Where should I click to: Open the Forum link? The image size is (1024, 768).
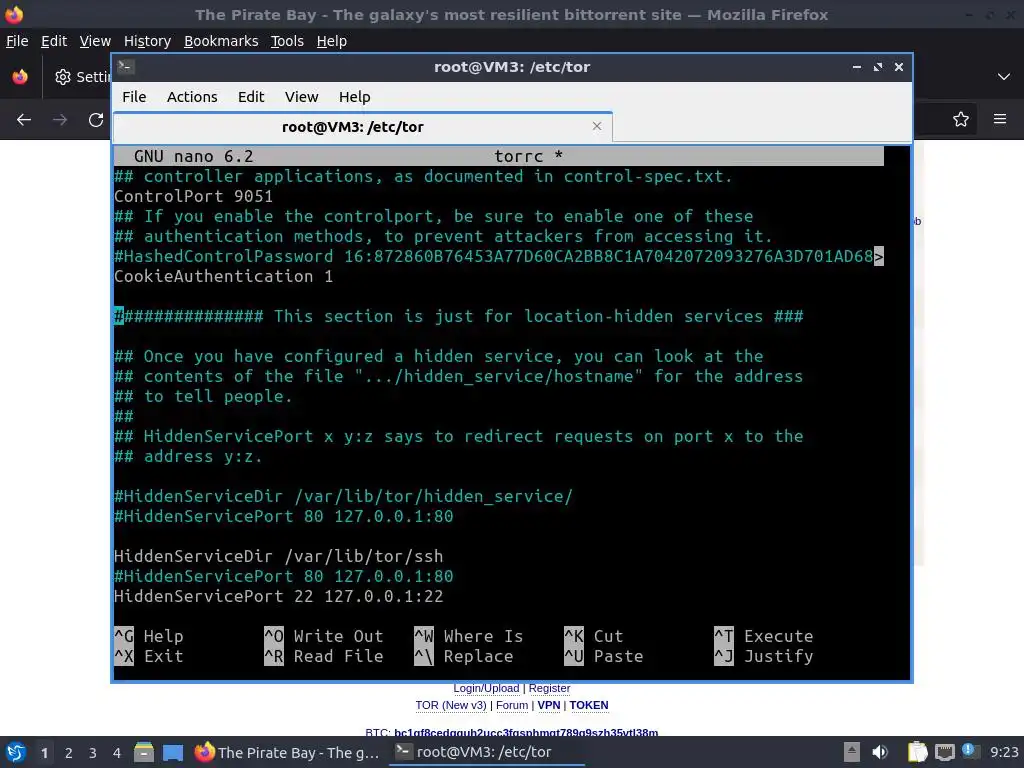point(512,705)
